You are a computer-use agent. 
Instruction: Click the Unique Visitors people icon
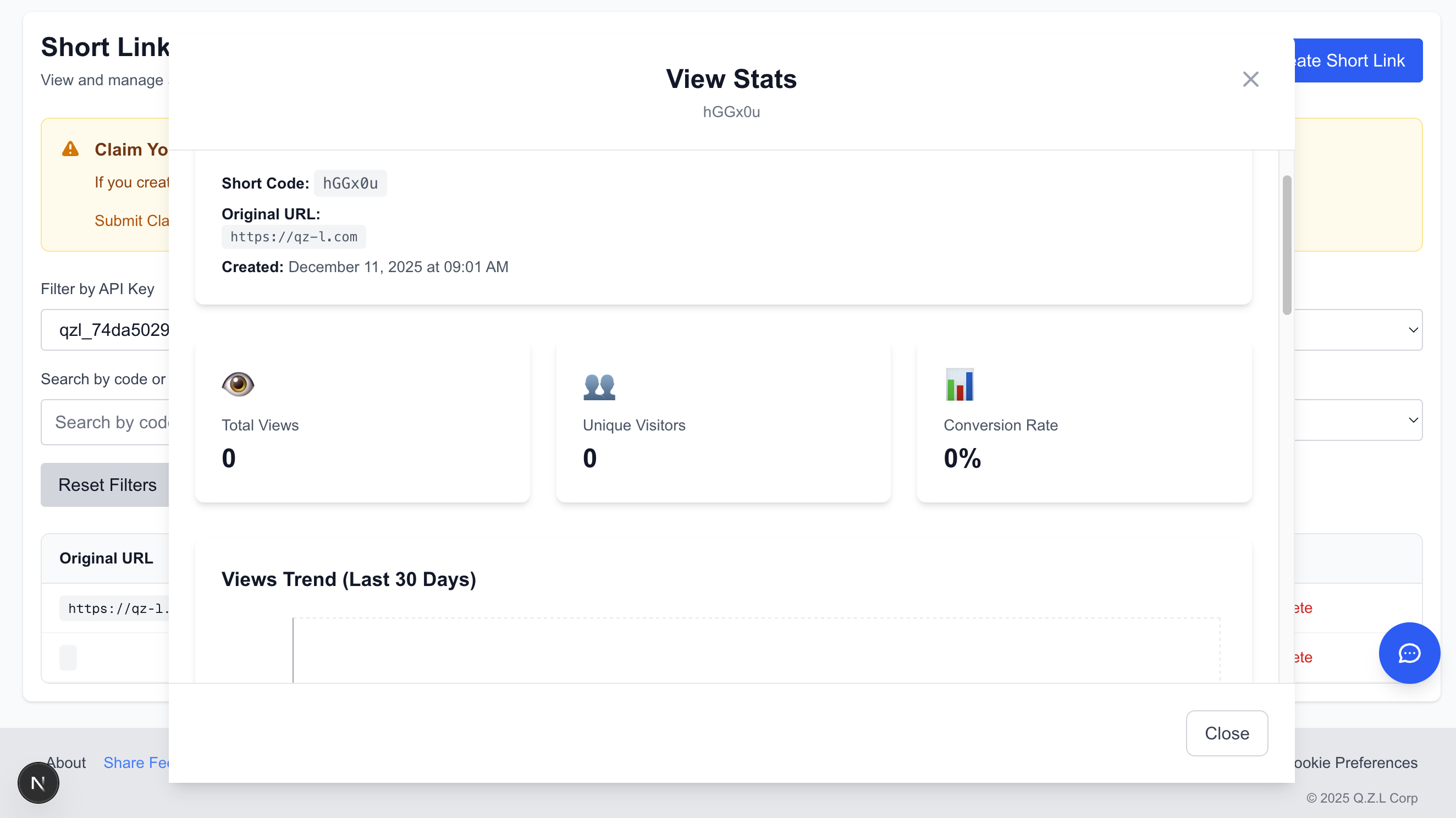(x=599, y=386)
